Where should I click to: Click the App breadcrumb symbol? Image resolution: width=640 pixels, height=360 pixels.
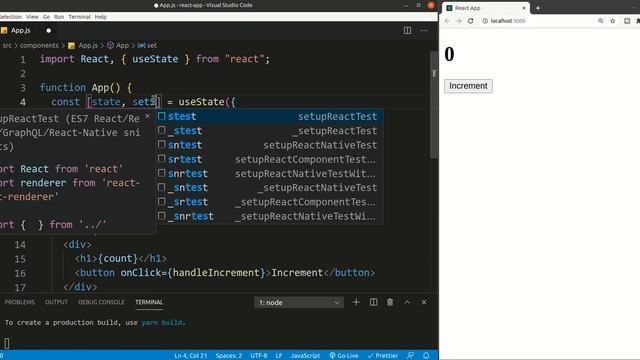click(x=122, y=45)
